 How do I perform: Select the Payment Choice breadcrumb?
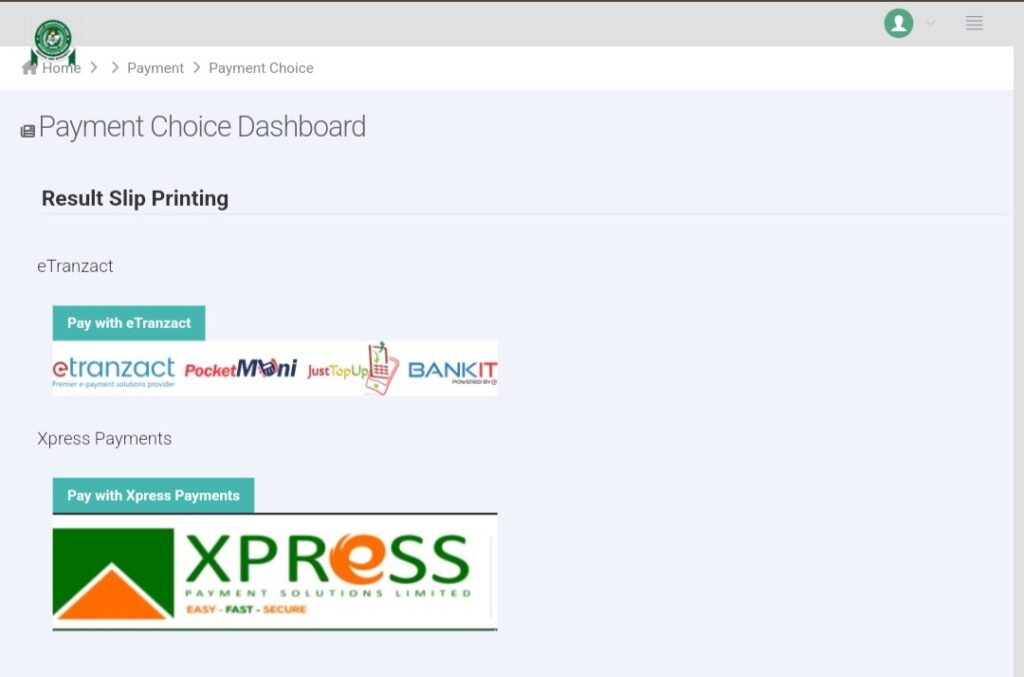[261, 68]
